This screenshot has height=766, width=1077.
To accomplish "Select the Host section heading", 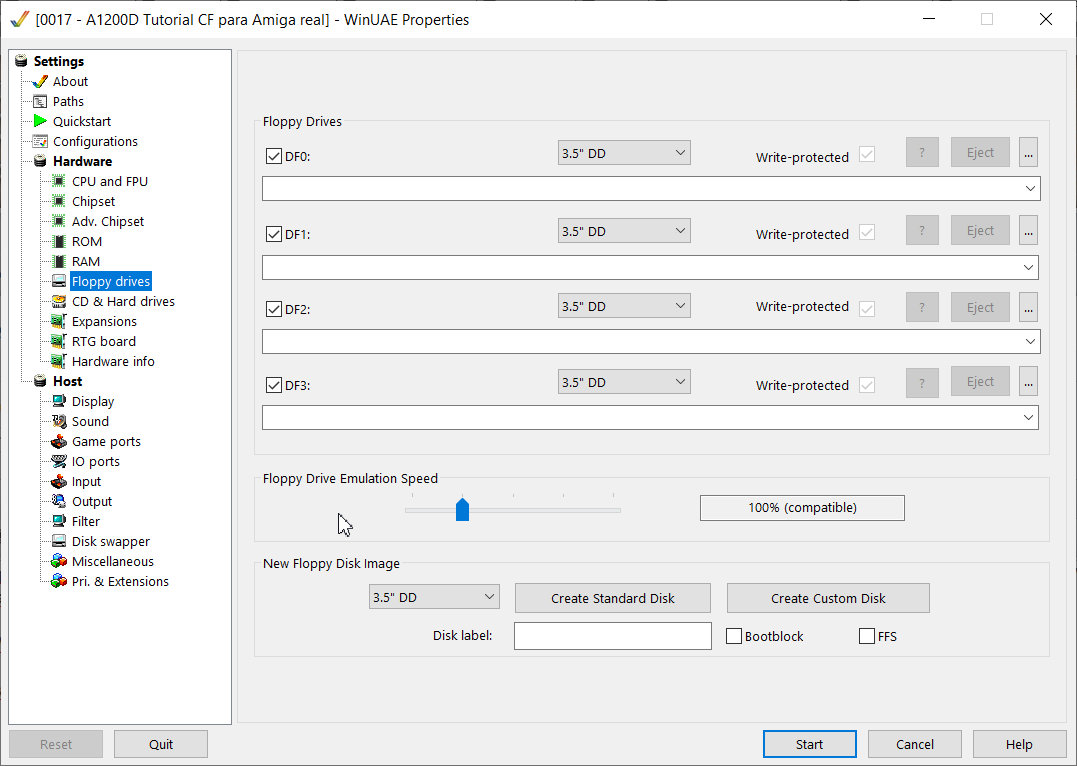I will (67, 381).
